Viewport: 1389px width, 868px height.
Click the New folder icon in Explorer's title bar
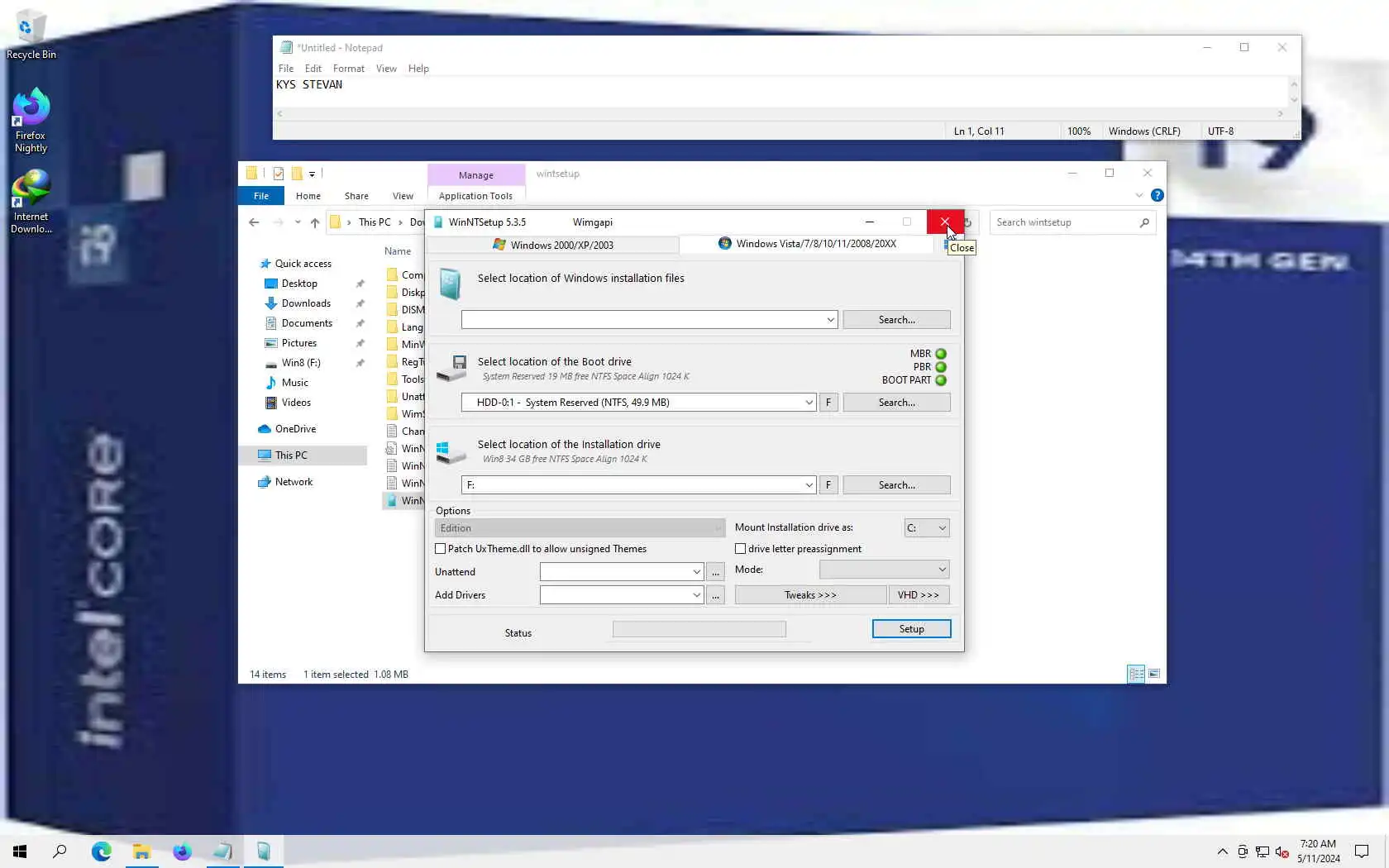click(x=297, y=174)
